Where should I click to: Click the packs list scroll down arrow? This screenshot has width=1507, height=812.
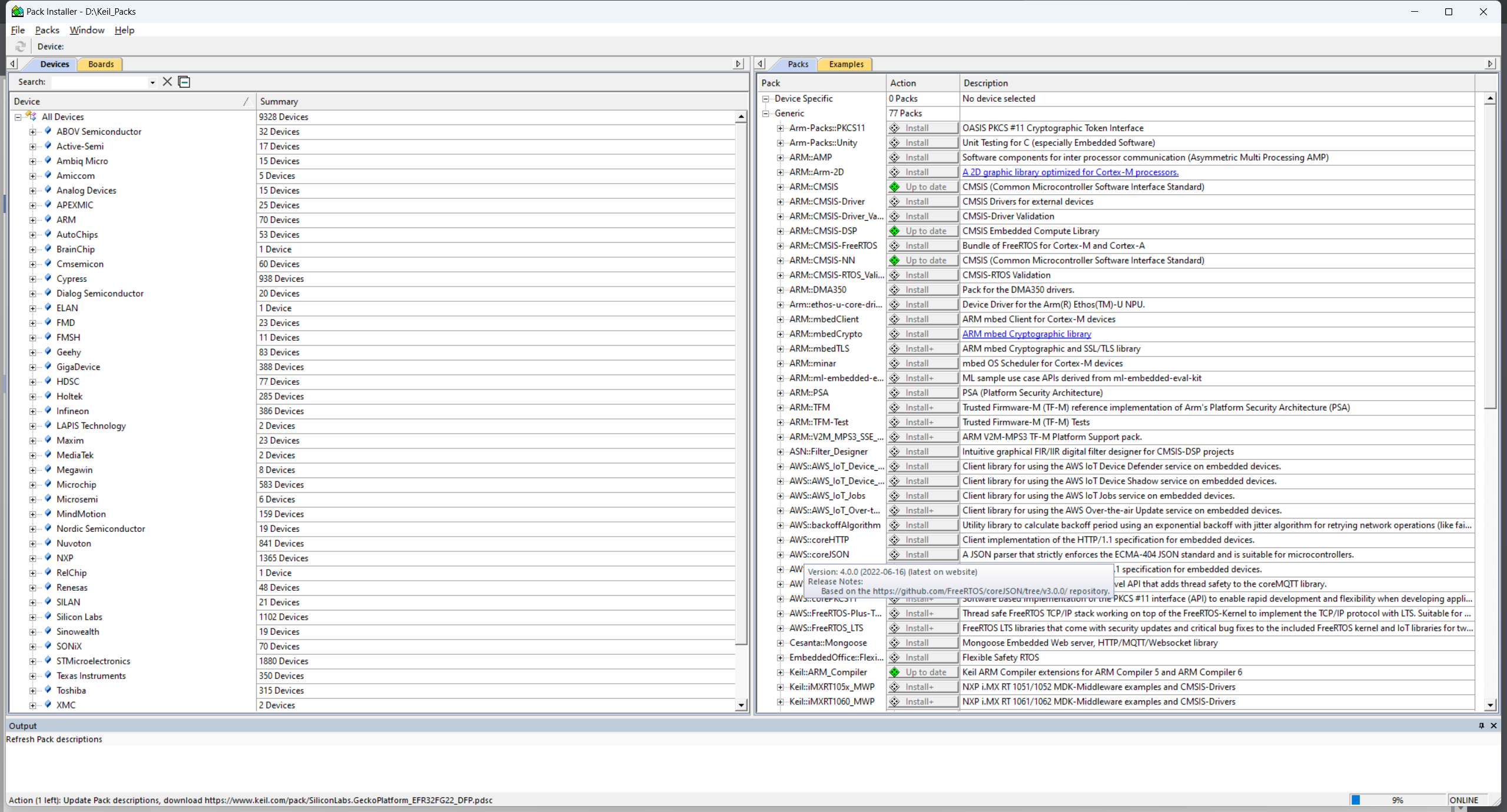(x=1490, y=705)
